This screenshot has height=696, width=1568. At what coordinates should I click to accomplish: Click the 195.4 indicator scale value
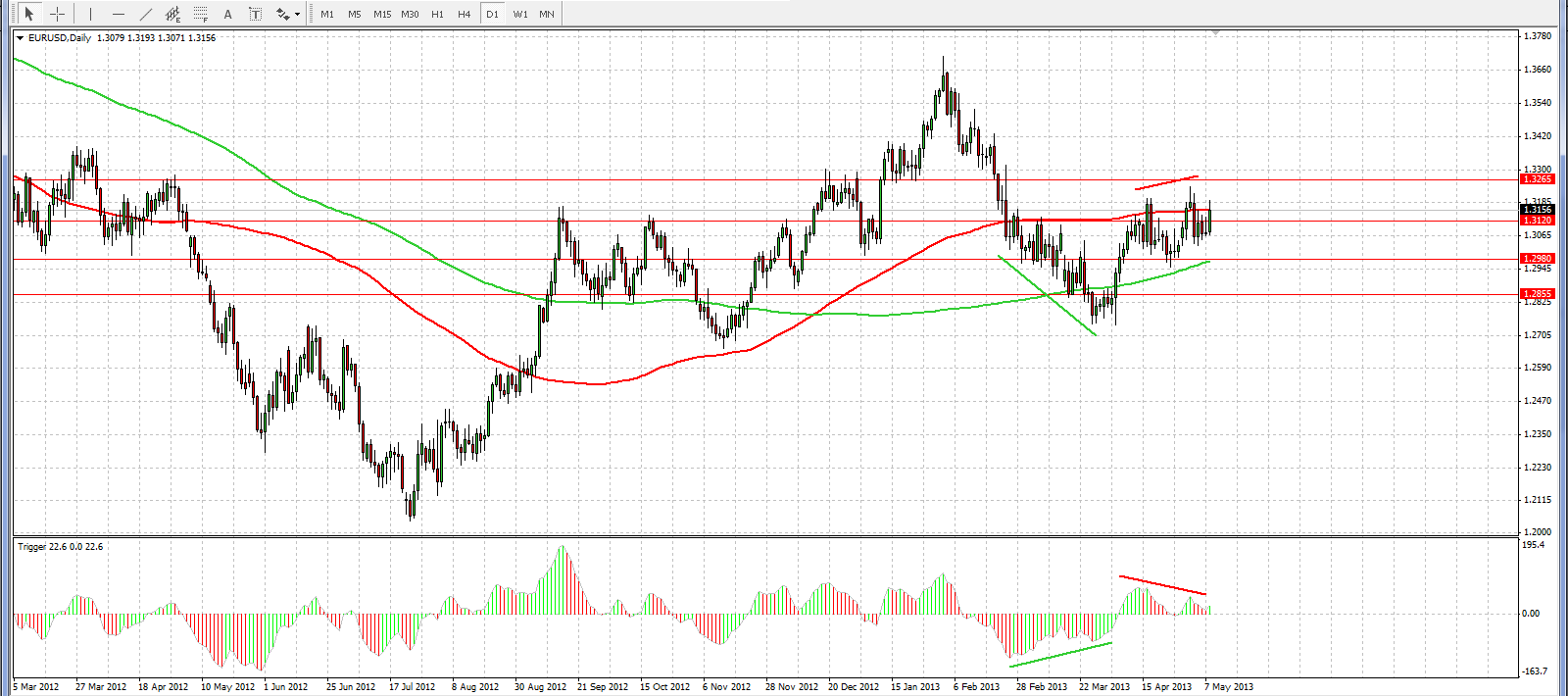point(1534,545)
